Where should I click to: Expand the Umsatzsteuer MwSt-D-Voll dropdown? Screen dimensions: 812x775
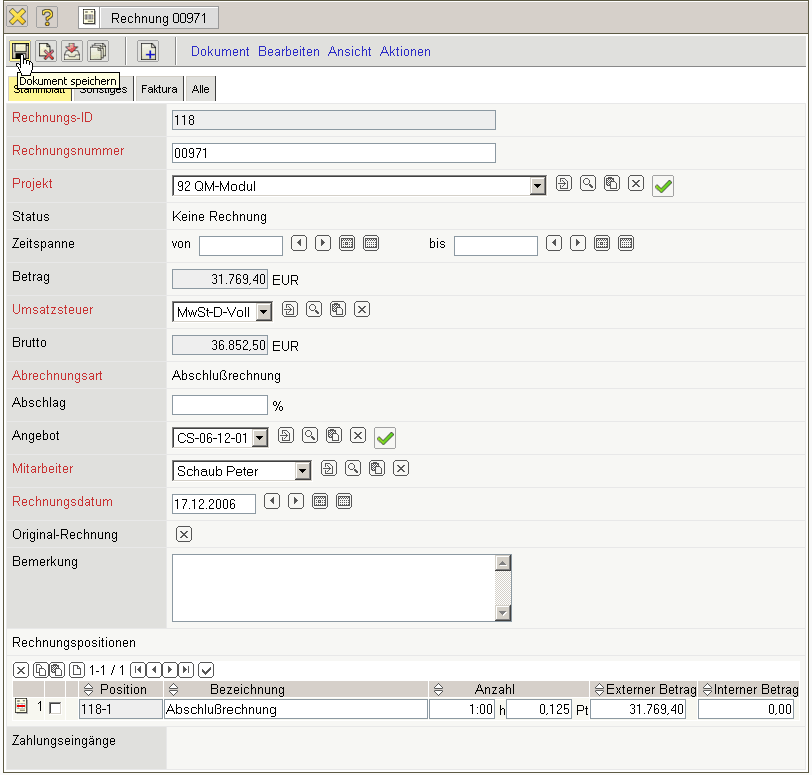pyautogui.click(x=263, y=312)
